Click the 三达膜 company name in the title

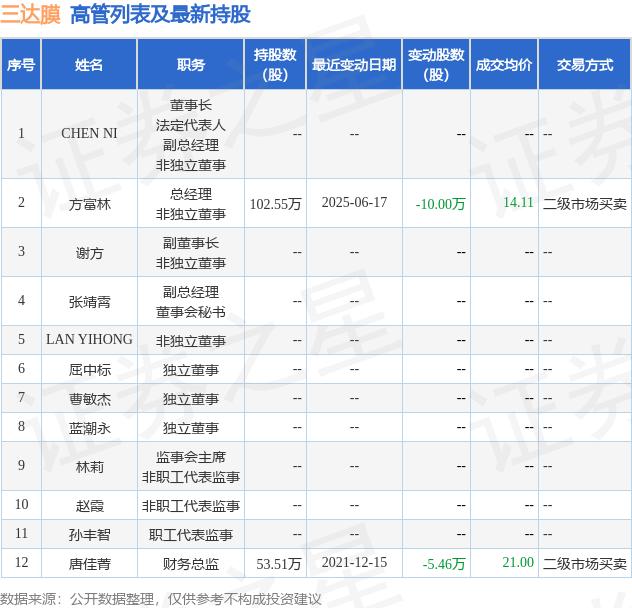point(30,14)
